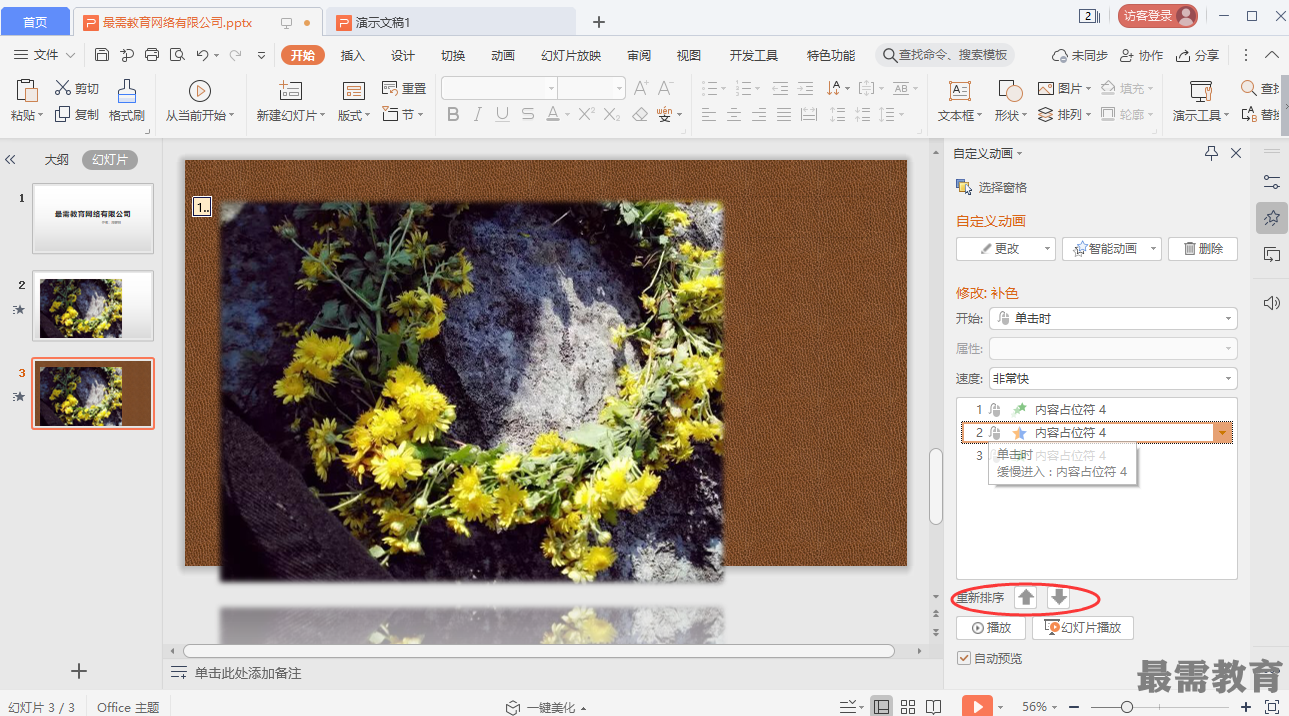
Task: Open the file (文件) menu
Action: coord(45,55)
